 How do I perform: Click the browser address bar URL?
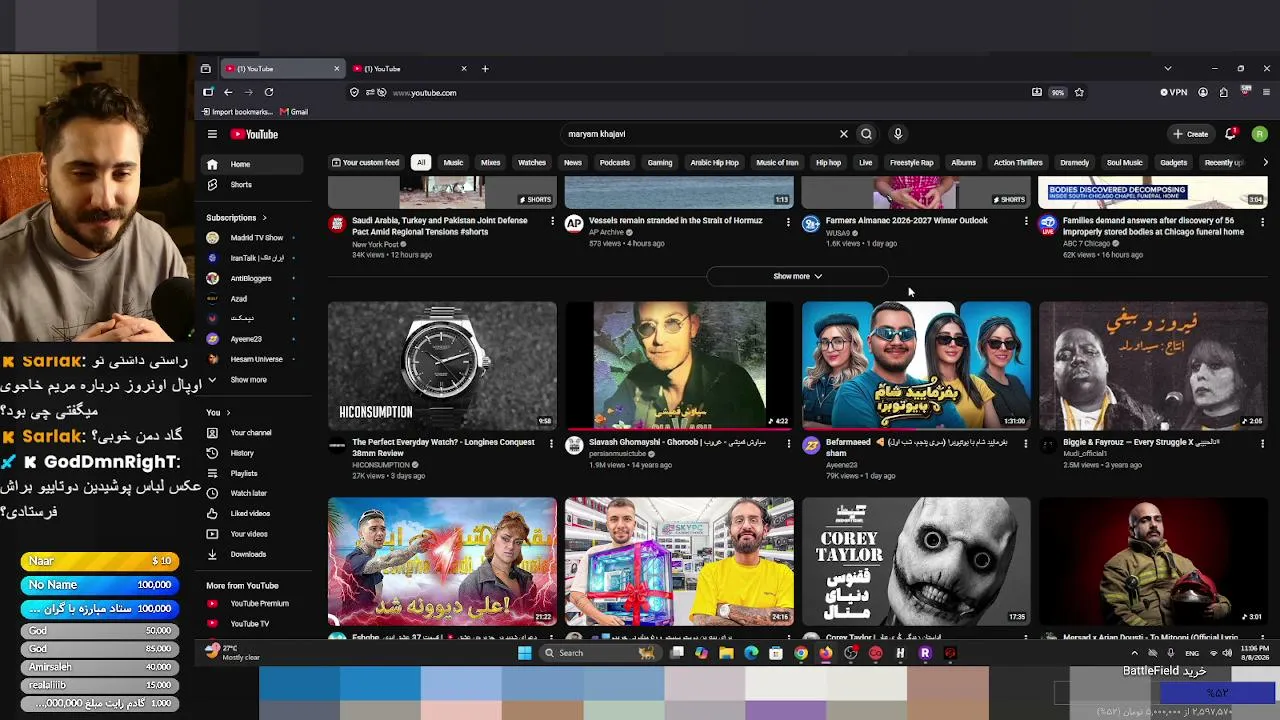point(424,93)
